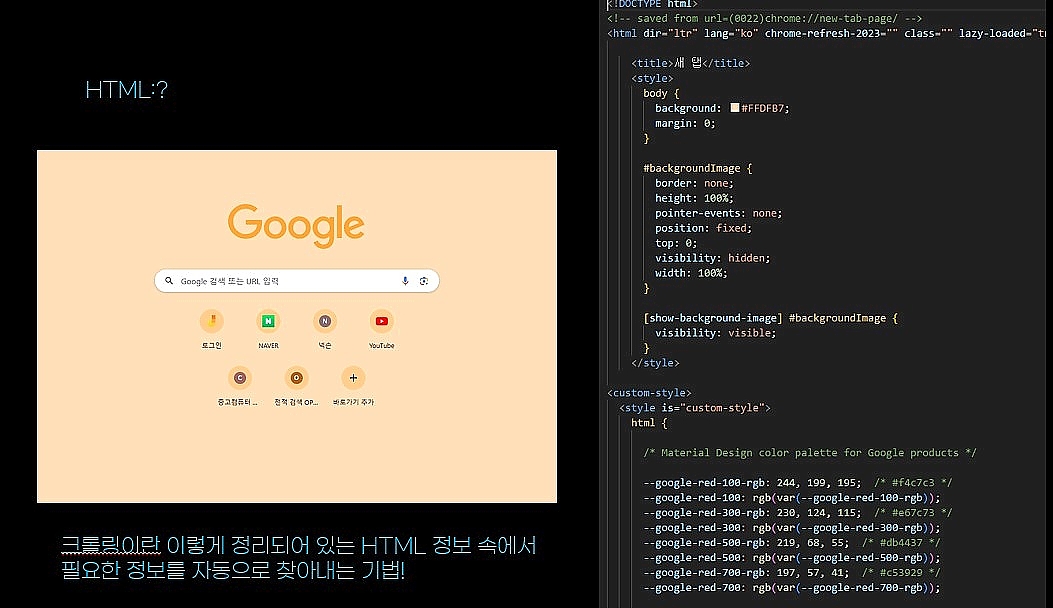The width and height of the screenshot is (1053, 608).
Task: Open the NAVER shortcut tile
Action: (x=268, y=329)
